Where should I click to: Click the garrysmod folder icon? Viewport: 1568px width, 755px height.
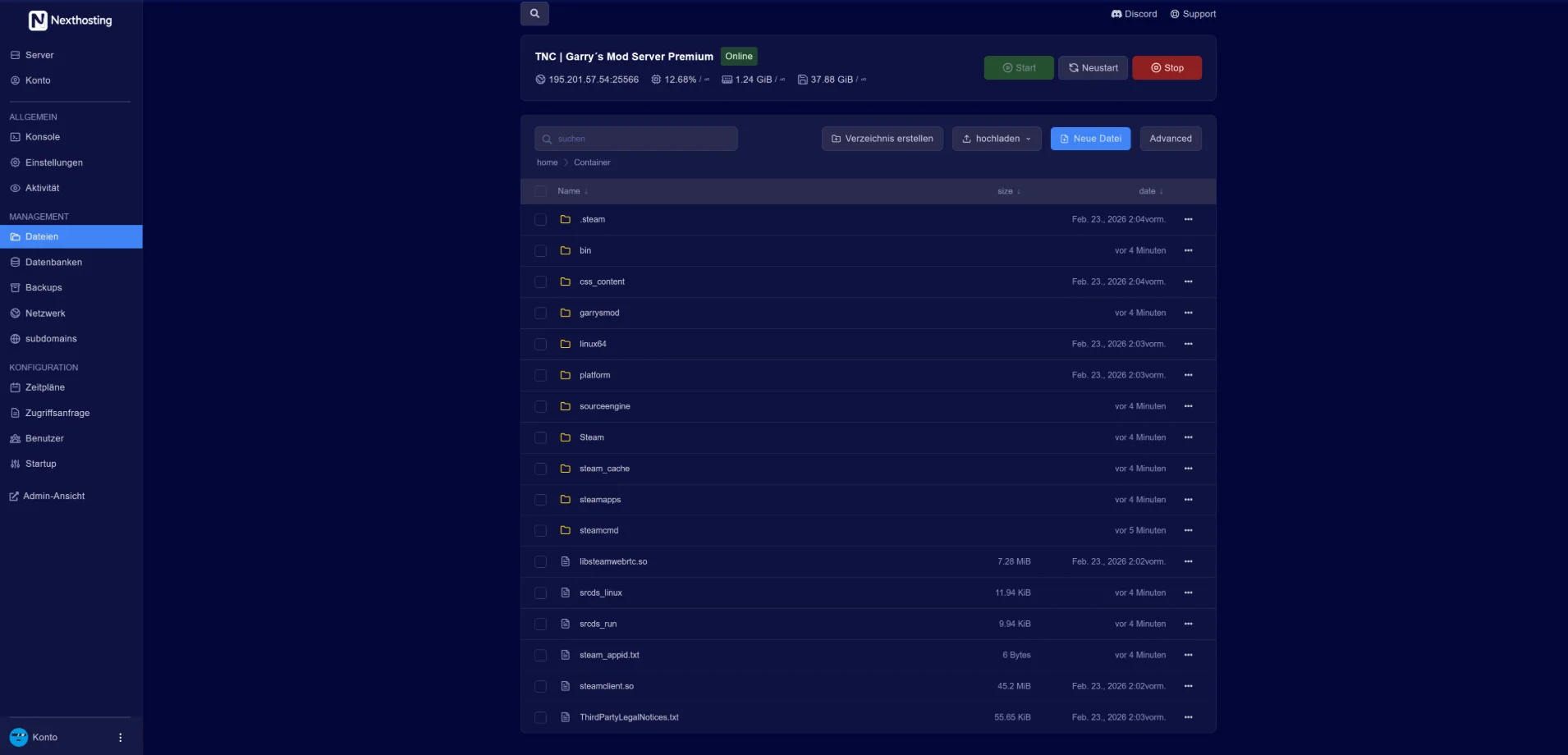coord(565,313)
